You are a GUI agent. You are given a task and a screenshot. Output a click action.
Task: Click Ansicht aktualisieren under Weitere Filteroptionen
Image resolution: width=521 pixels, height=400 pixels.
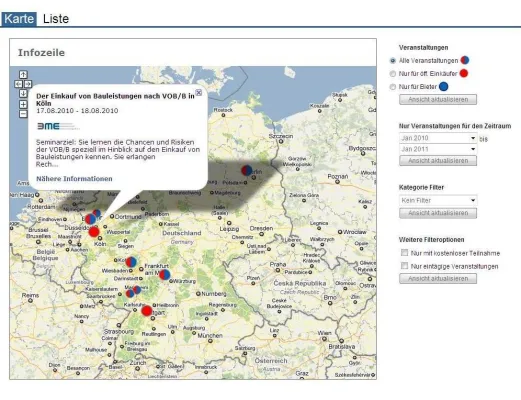click(x=438, y=278)
